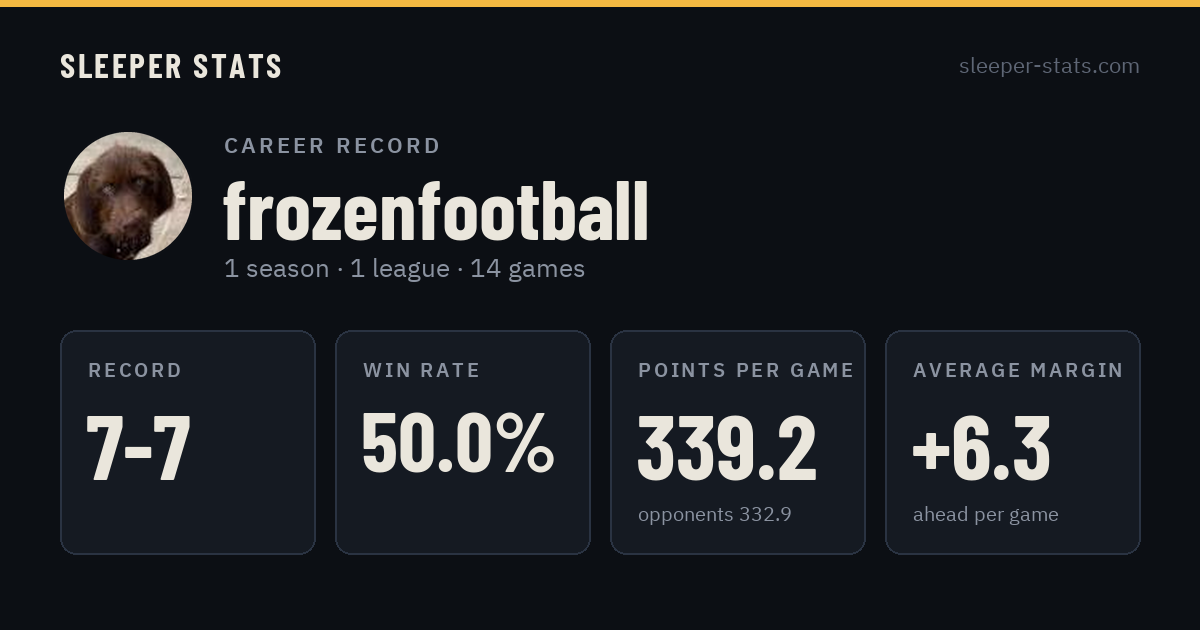Image resolution: width=1200 pixels, height=630 pixels.
Task: Open the Record stat card
Action: (x=188, y=442)
